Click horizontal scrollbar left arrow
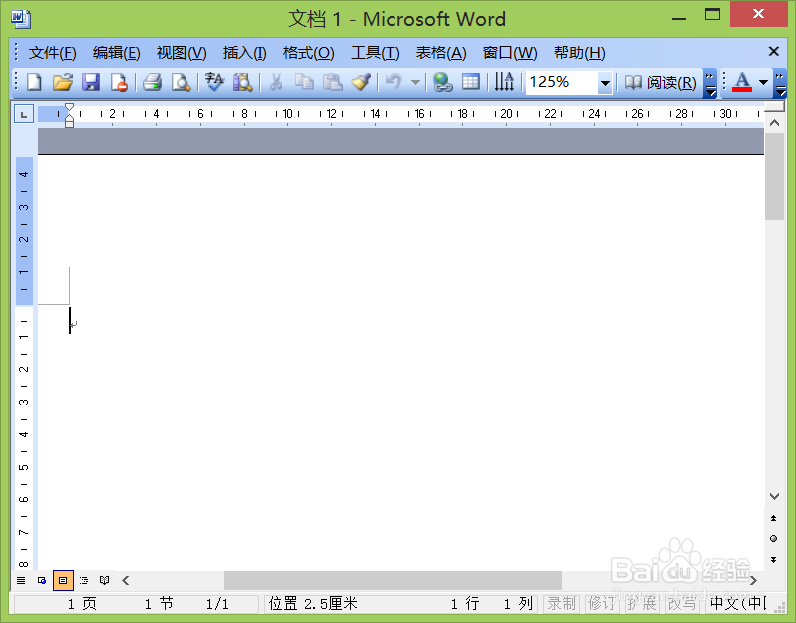 click(126, 580)
